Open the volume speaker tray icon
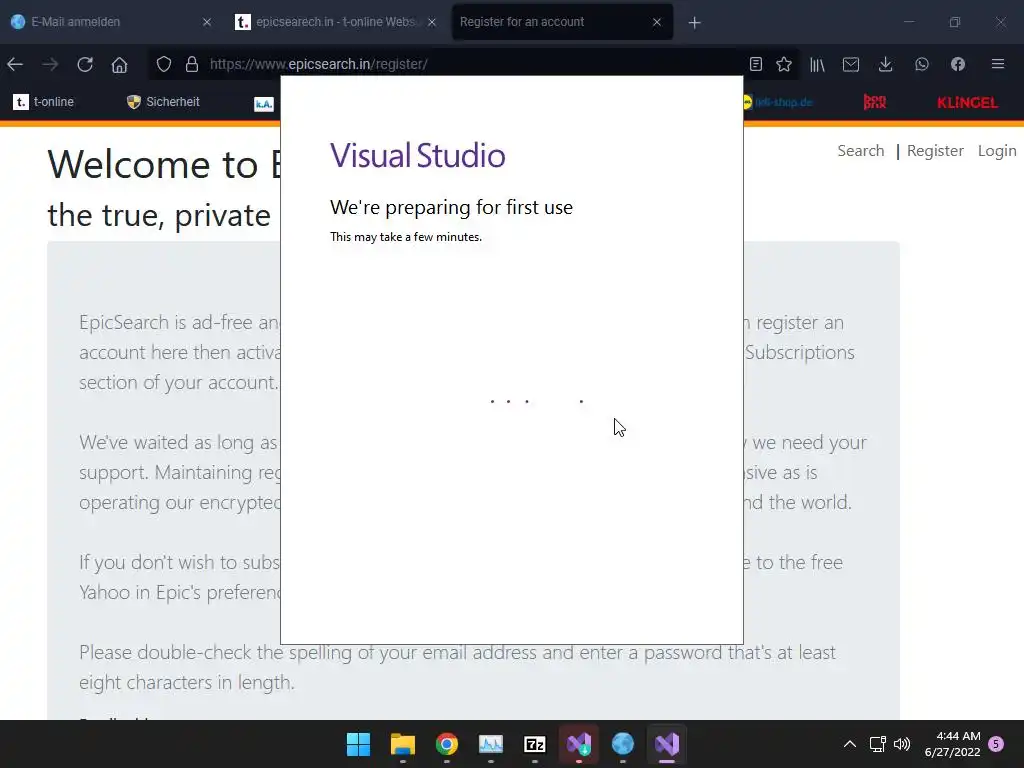The height and width of the screenshot is (768, 1024). click(902, 744)
